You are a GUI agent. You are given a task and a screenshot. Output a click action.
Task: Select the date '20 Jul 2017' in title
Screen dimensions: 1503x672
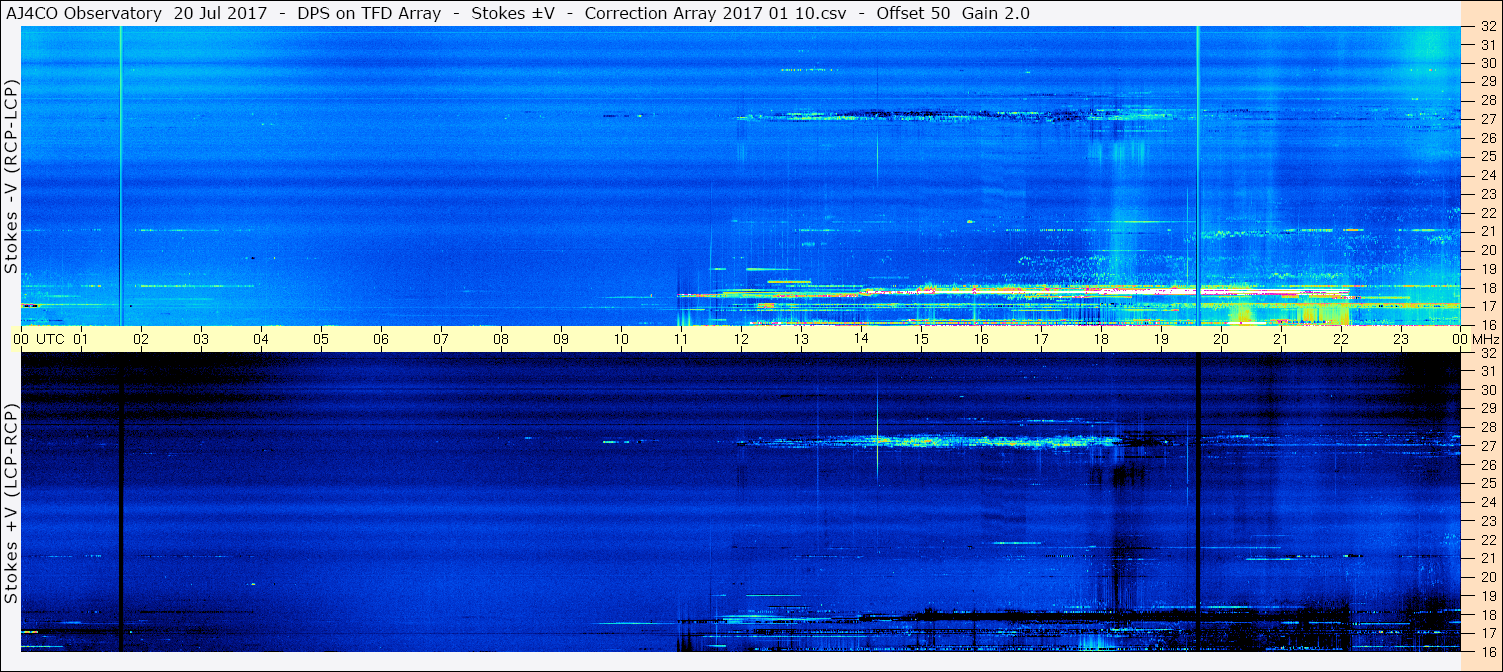[x=220, y=13]
